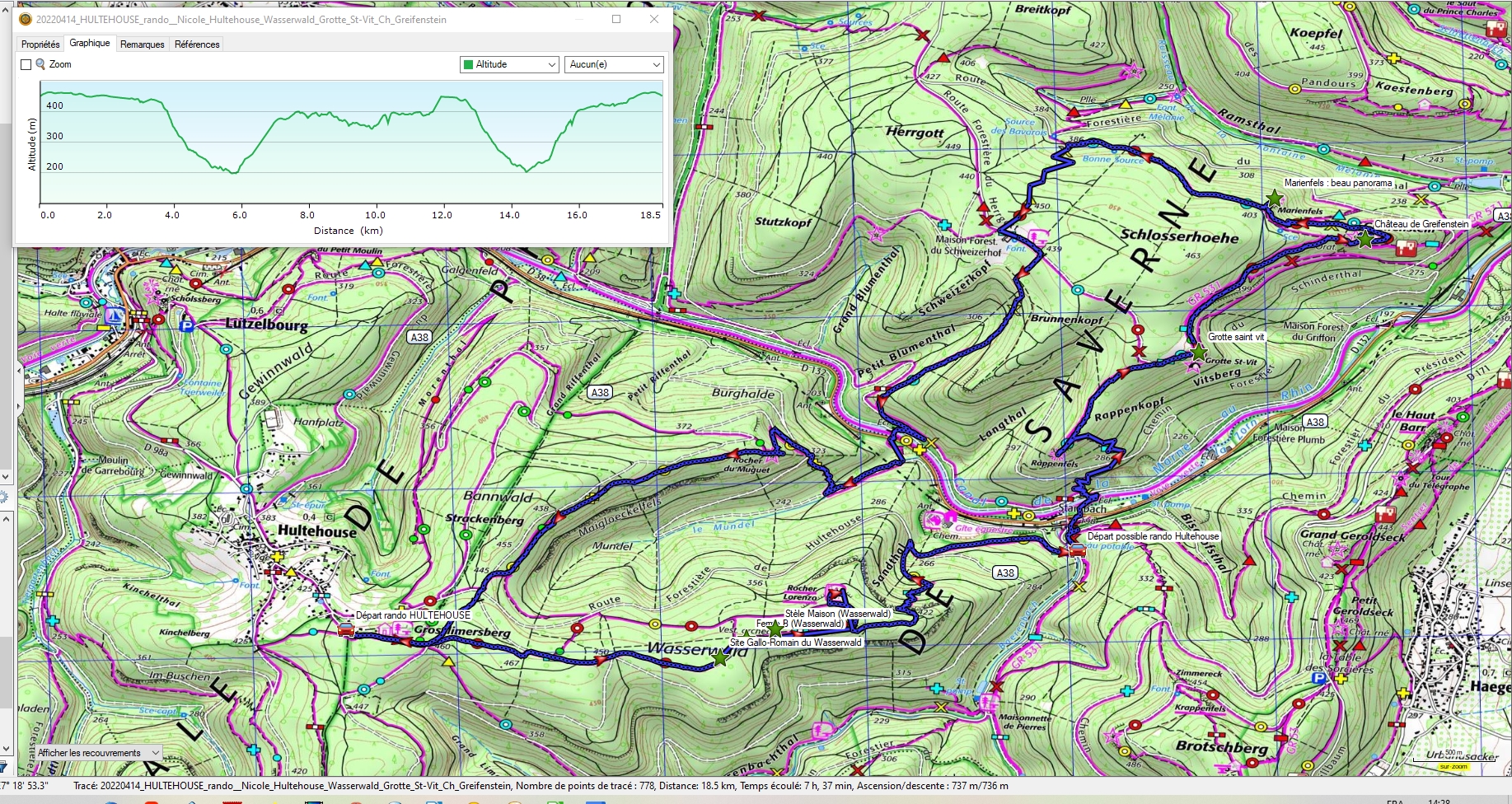This screenshot has height=804, width=1512.
Task: Switch to the Références tab
Action: (x=197, y=44)
